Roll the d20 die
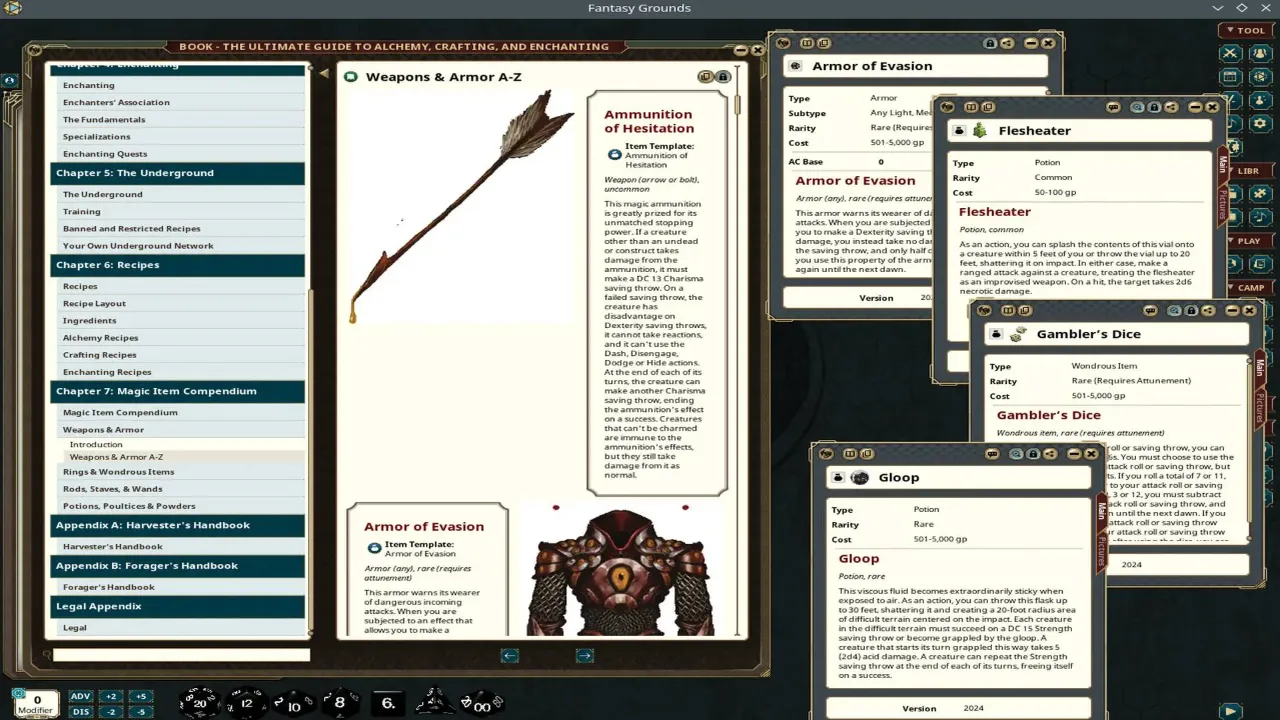The image size is (1280, 720). tap(198, 703)
